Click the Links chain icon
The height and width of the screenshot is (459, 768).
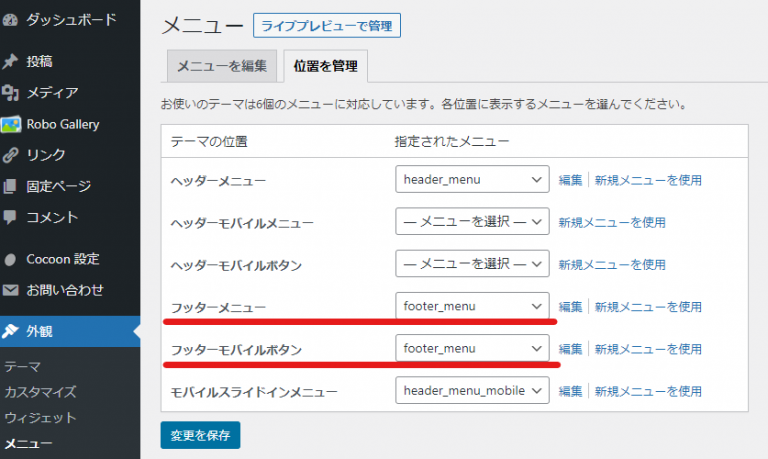point(10,155)
